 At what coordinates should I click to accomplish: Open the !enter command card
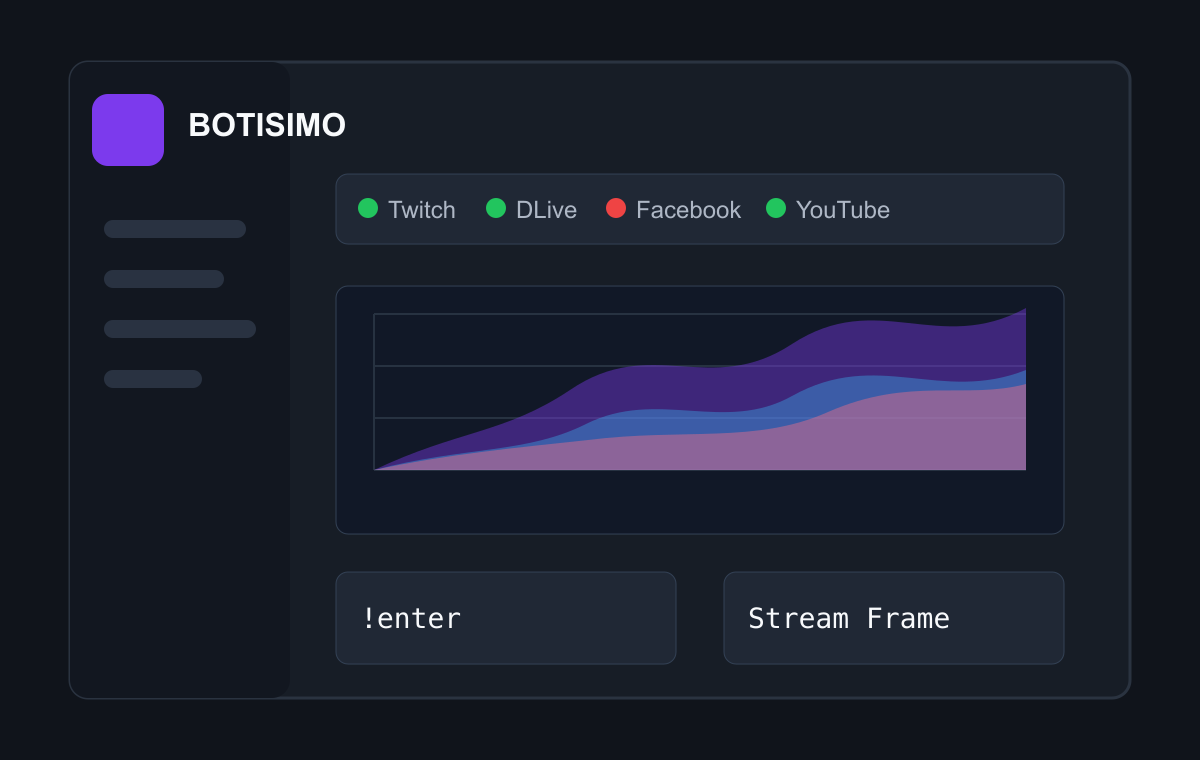tap(506, 618)
